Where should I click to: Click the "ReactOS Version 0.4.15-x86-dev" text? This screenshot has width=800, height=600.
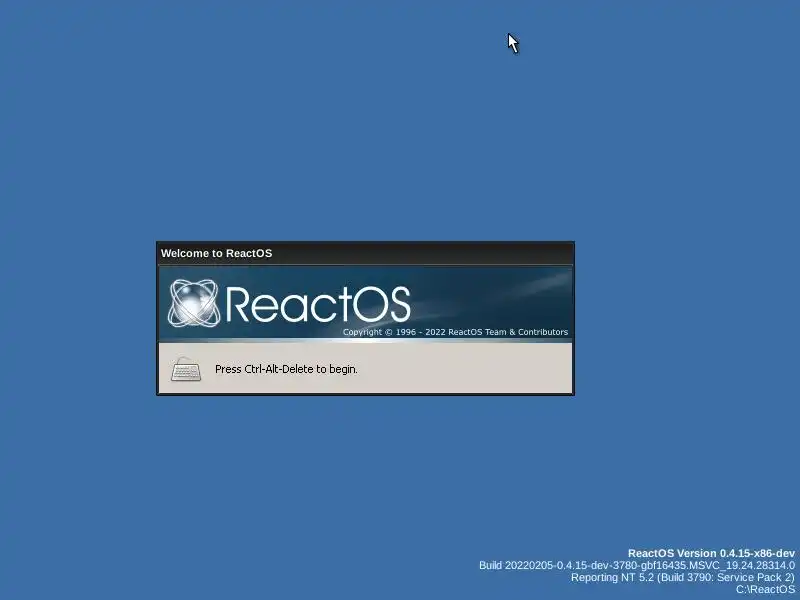click(711, 553)
